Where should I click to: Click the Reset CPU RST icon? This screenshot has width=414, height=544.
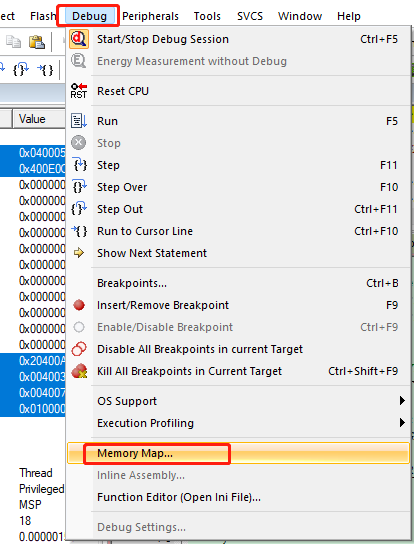[79, 91]
